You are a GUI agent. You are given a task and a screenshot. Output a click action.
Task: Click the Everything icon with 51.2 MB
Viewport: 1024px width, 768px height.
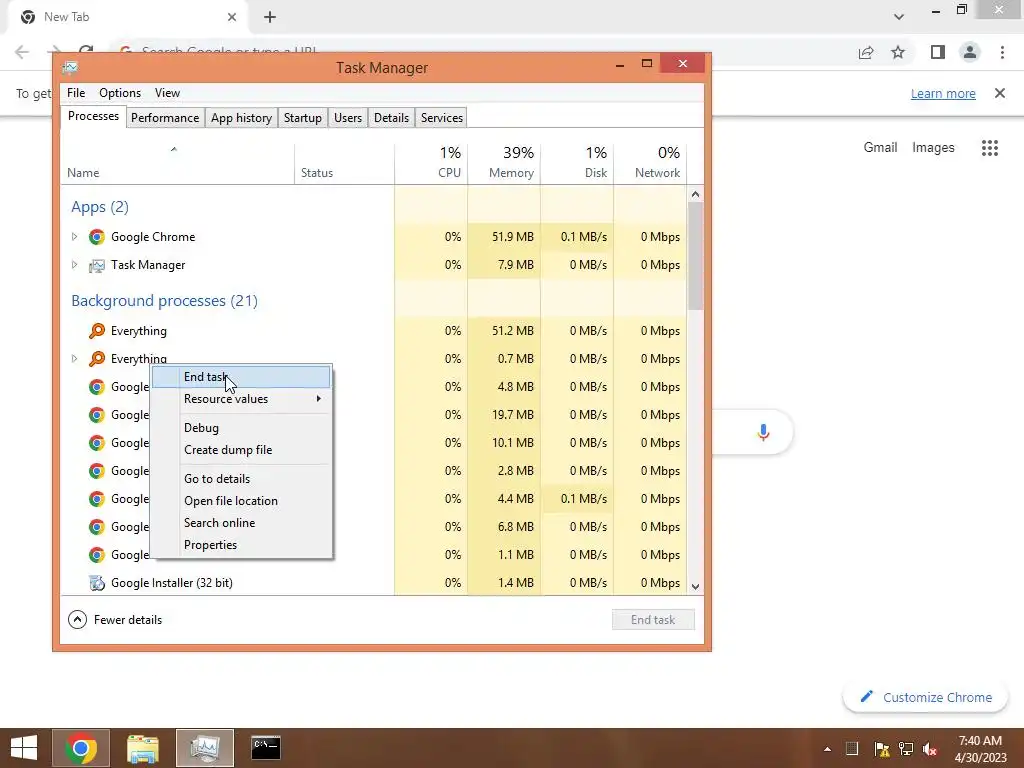pyautogui.click(x=97, y=331)
